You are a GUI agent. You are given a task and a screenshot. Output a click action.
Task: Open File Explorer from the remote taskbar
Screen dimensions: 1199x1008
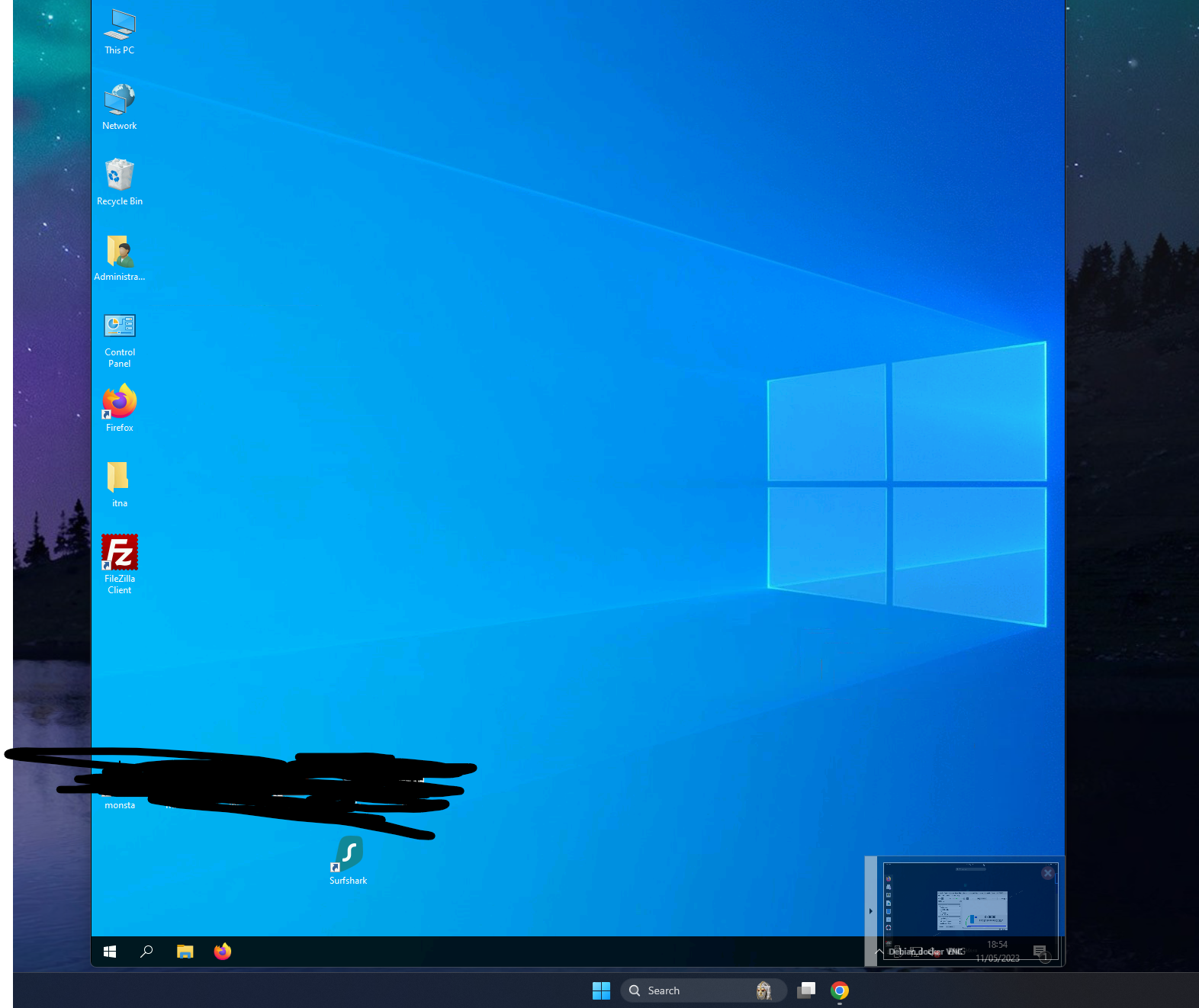pyautogui.click(x=185, y=952)
